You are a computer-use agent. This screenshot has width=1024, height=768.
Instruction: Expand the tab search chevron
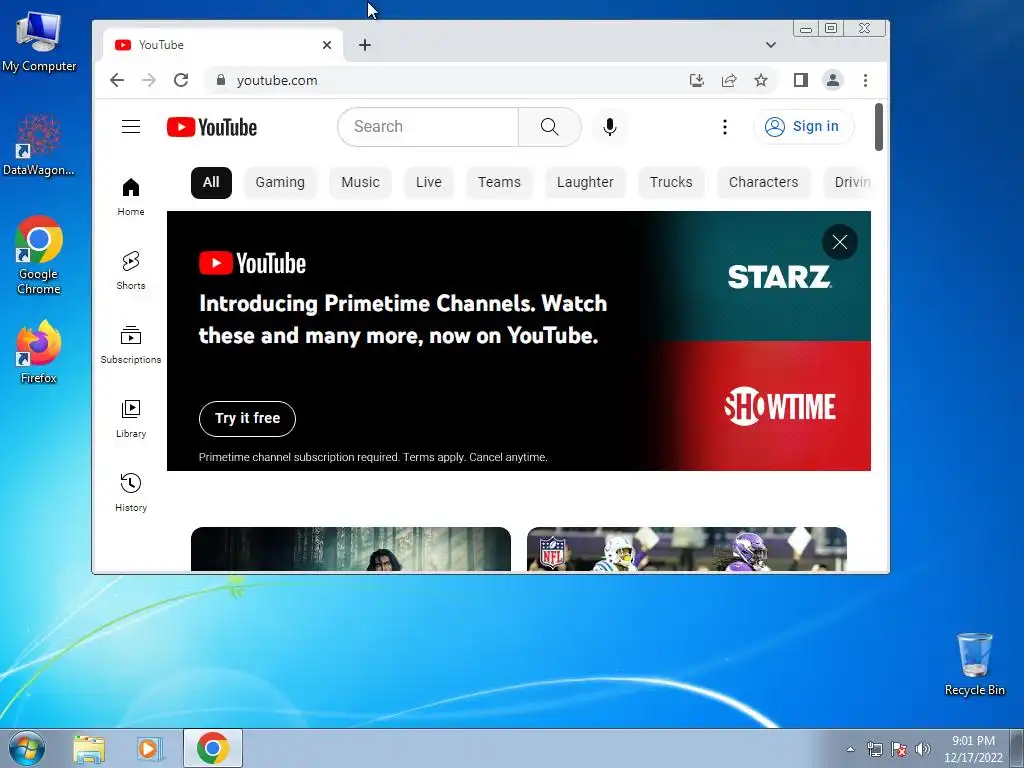click(771, 45)
